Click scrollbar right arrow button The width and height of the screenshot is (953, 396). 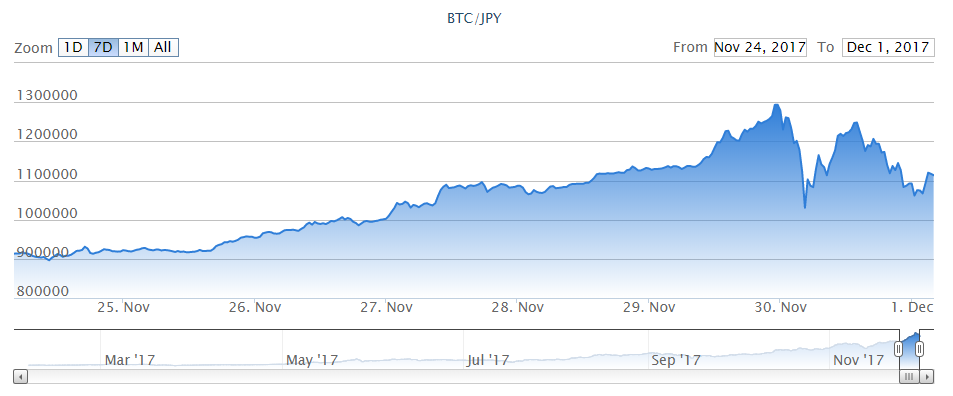(x=926, y=377)
